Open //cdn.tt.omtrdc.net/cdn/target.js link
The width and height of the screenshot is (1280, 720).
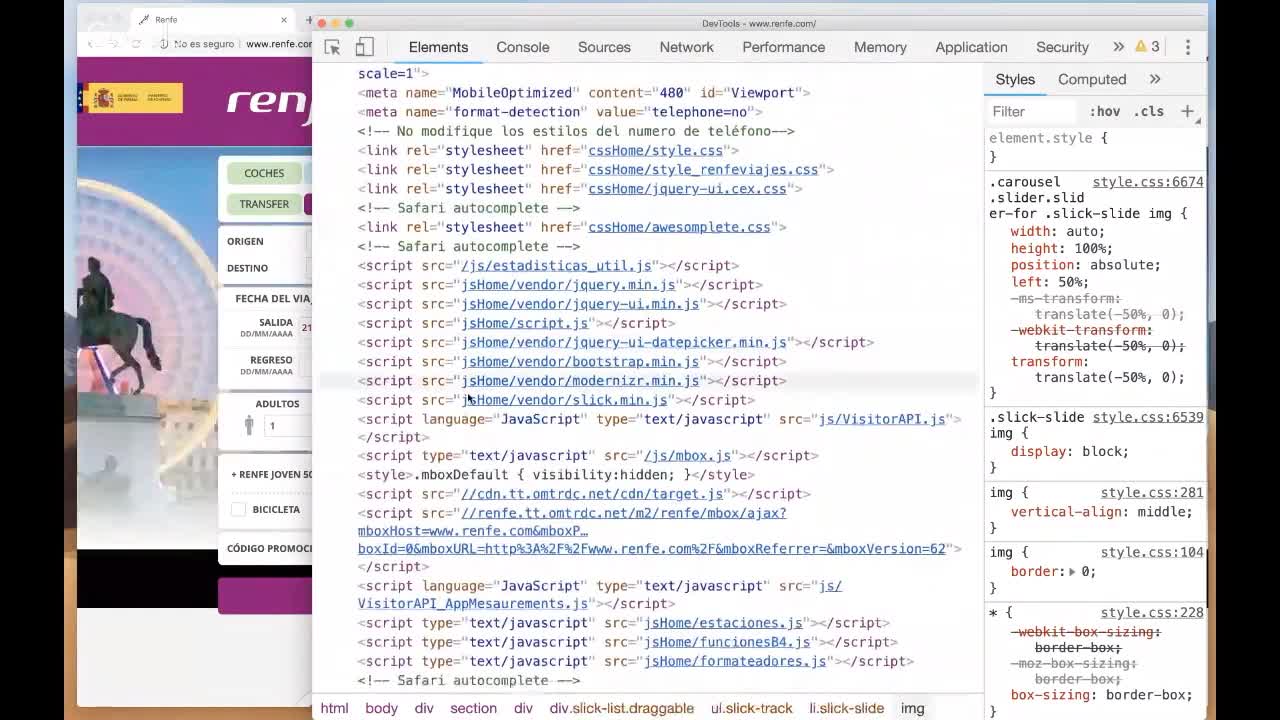tap(592, 494)
